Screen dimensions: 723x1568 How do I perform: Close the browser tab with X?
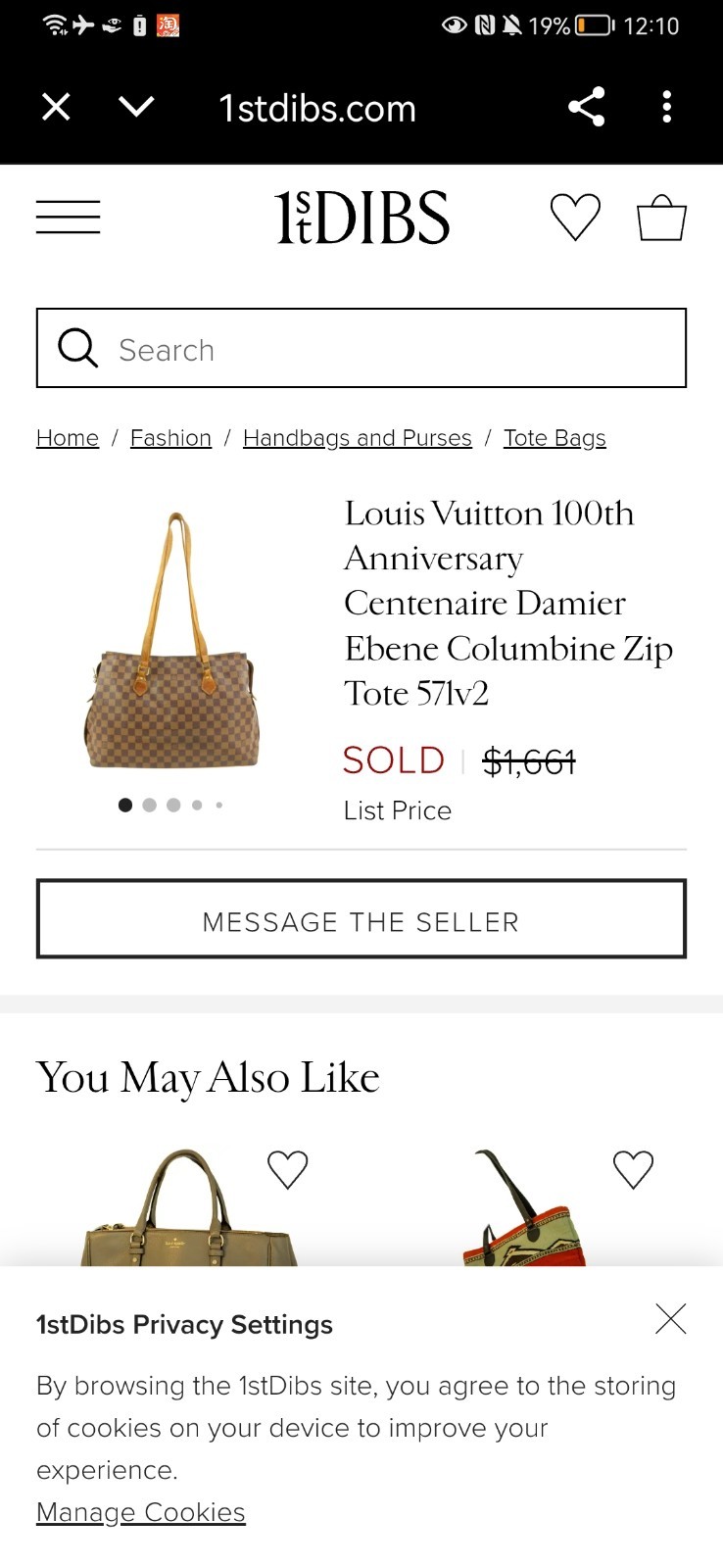coord(57,107)
